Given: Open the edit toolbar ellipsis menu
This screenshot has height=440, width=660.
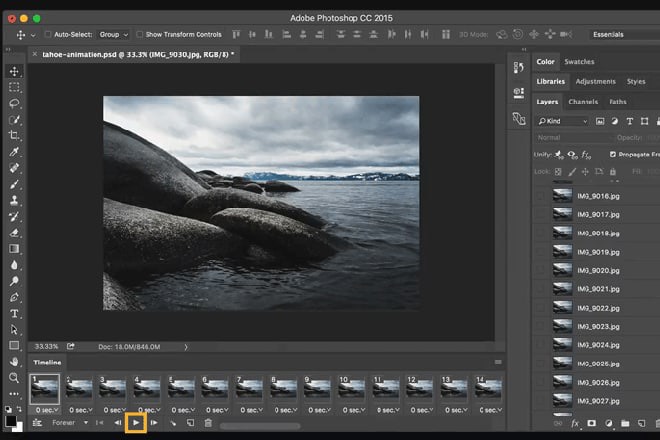Looking at the screenshot, I should [14, 394].
